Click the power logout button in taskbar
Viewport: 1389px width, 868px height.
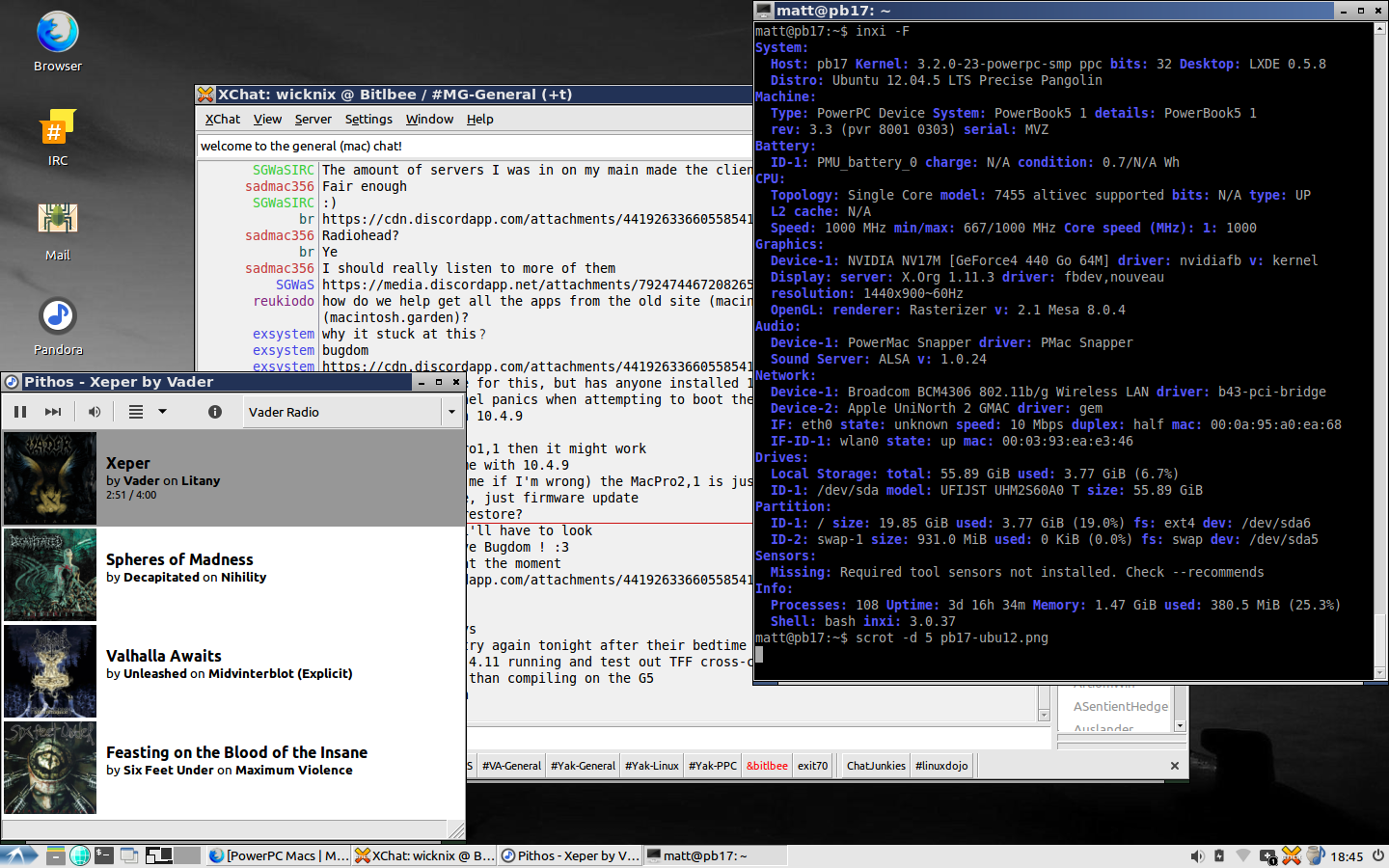1377,855
